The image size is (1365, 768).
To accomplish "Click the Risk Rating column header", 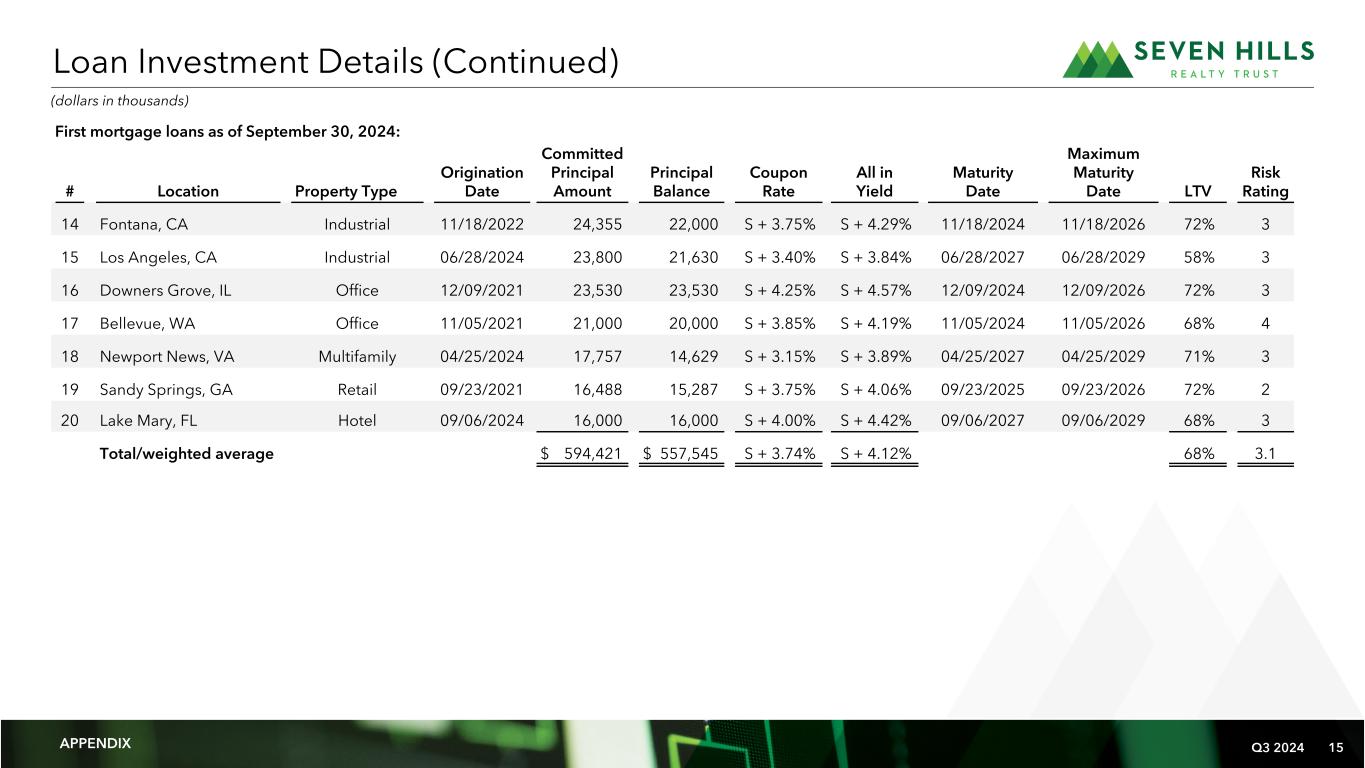I will 1265,182.
